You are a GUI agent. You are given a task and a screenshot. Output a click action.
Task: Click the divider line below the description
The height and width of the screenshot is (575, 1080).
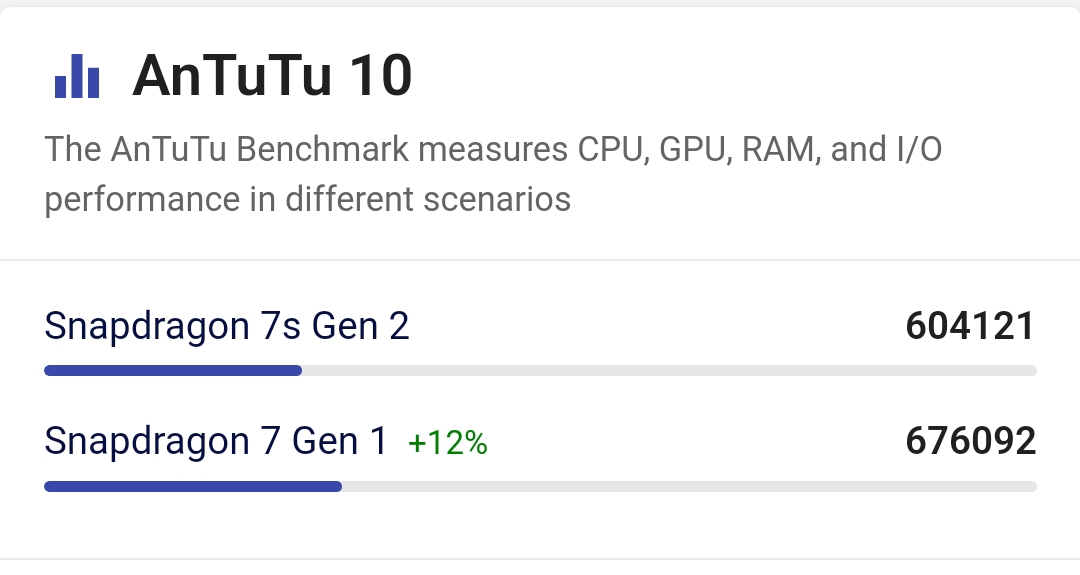pyautogui.click(x=540, y=260)
